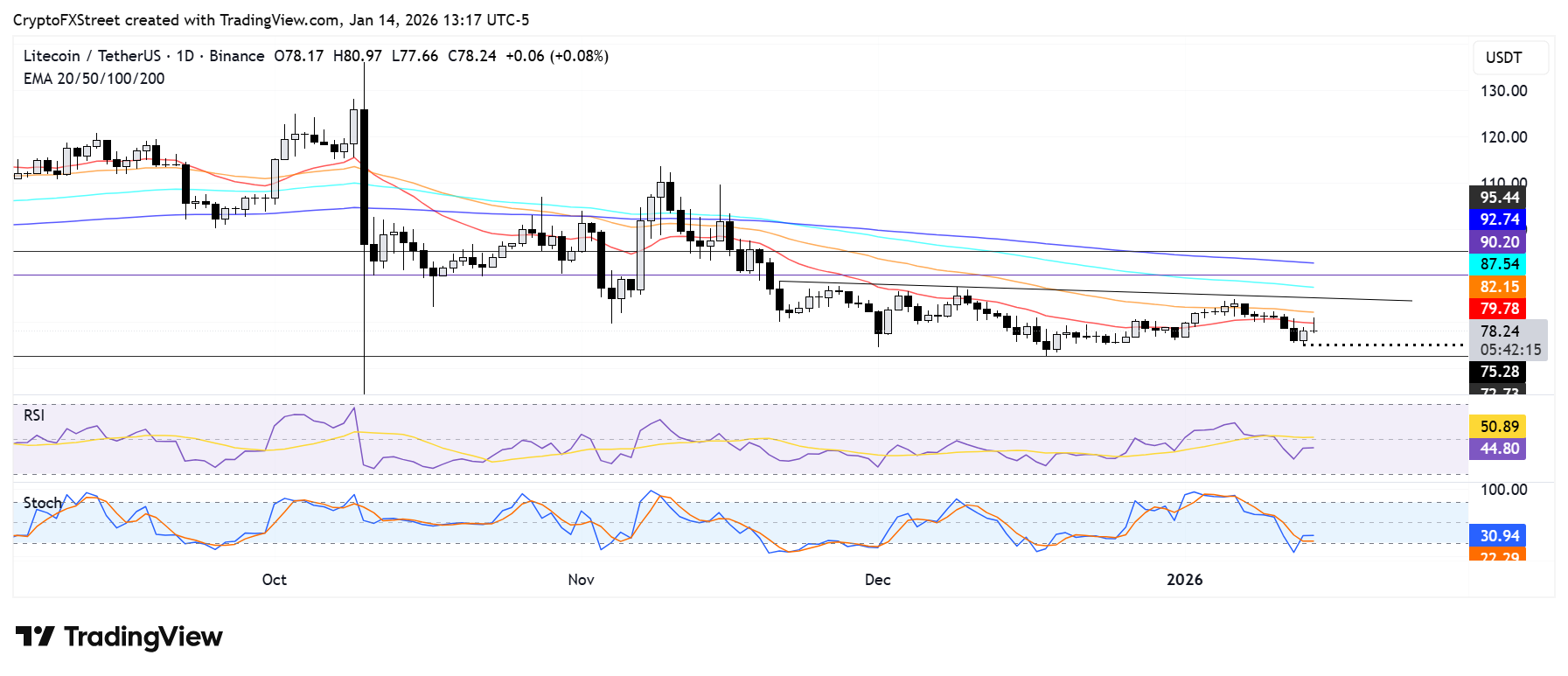Click the Oct label on time axis

pos(274,580)
